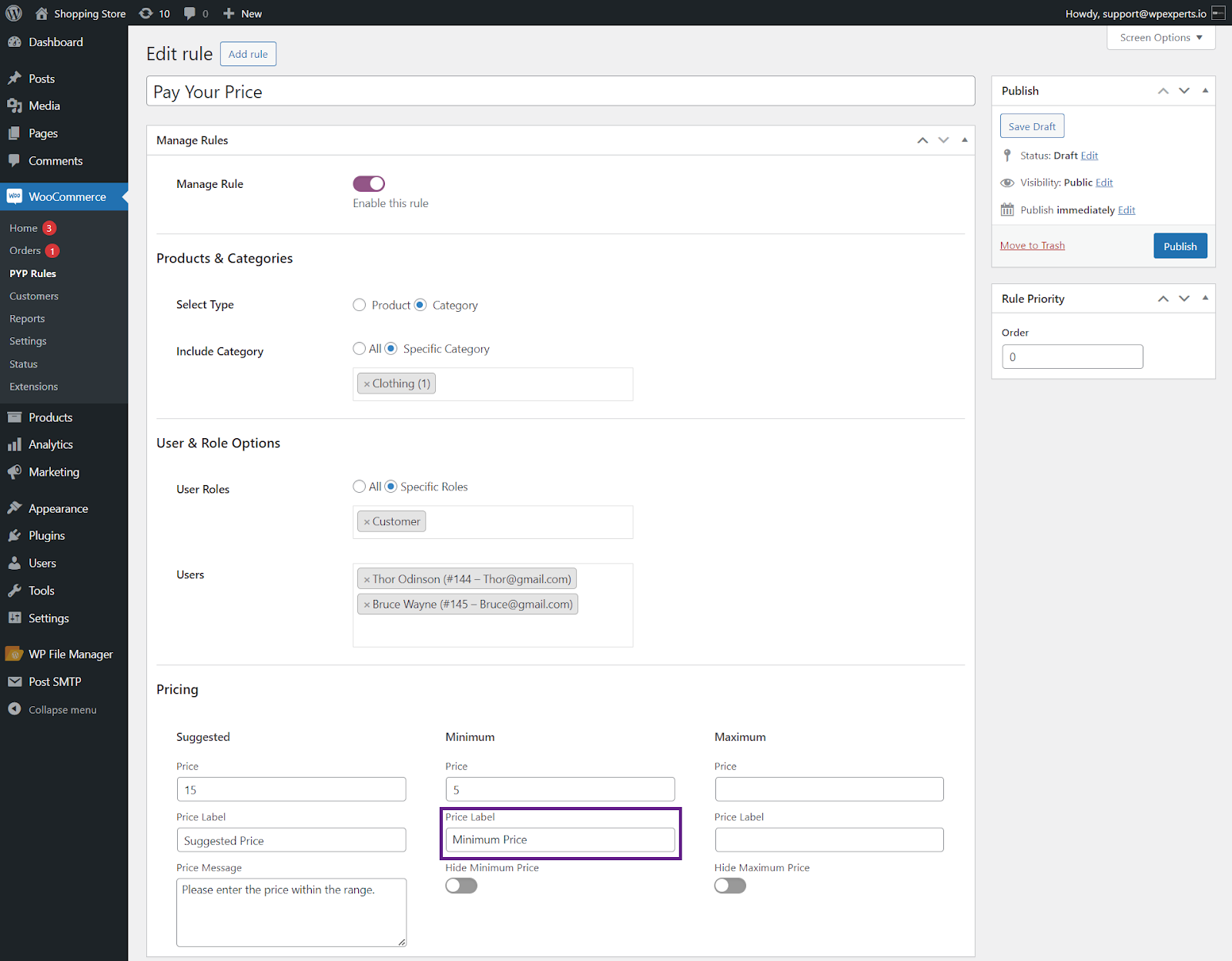This screenshot has width=1232, height=961.
Task: Edit the Public visibility link
Action: tap(1104, 182)
